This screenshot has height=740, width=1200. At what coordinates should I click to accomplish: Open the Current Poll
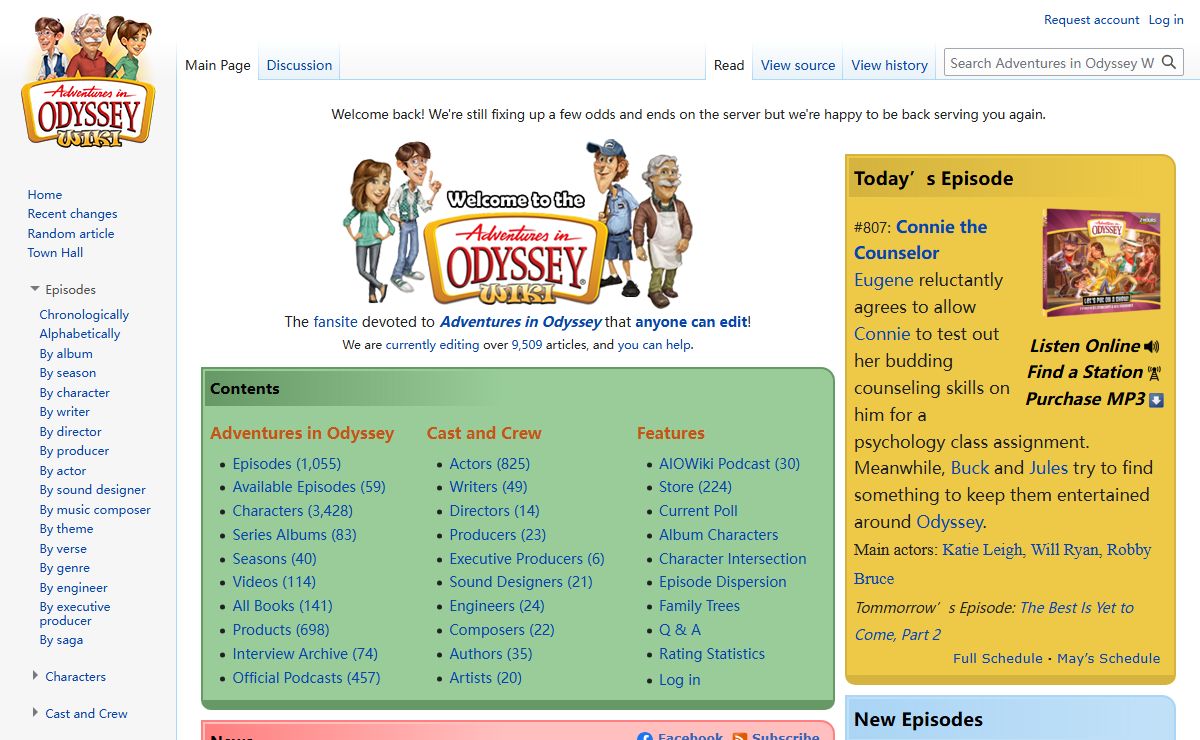(x=699, y=511)
